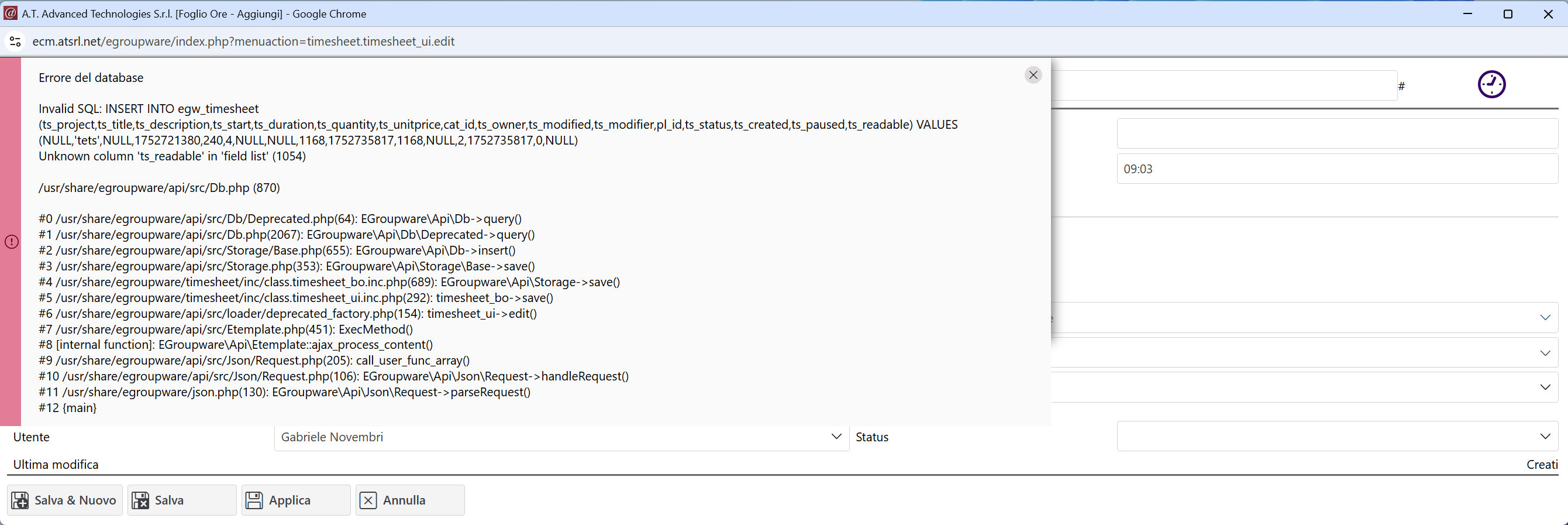The image size is (1568, 525).
Task: Click the title input field beside the # symbol
Action: point(1224,85)
